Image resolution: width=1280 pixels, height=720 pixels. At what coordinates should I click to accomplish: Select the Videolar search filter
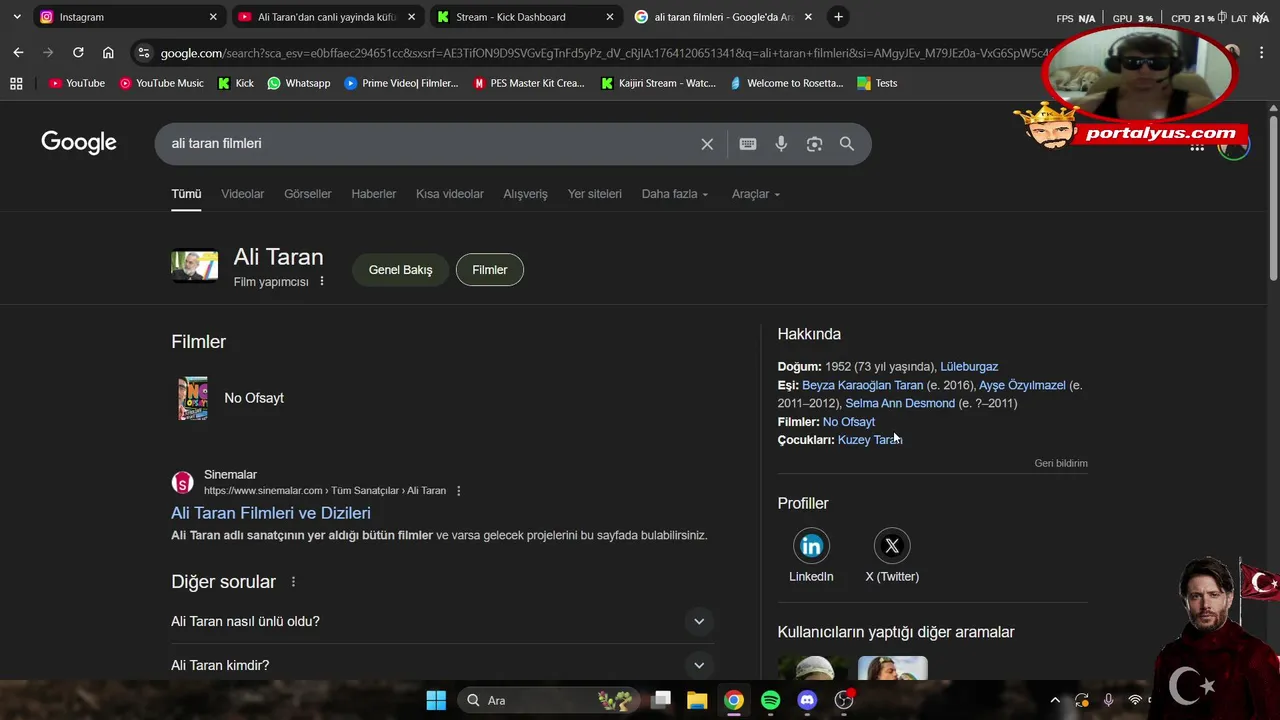tap(242, 194)
